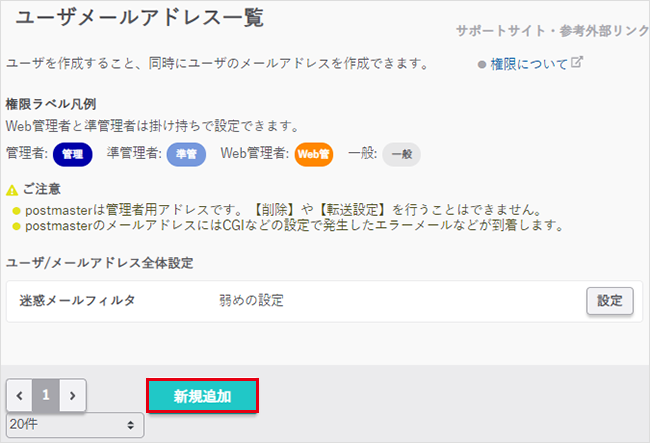Click the blue 管理 label badge
Image resolution: width=650 pixels, height=443 pixels.
tap(72, 154)
